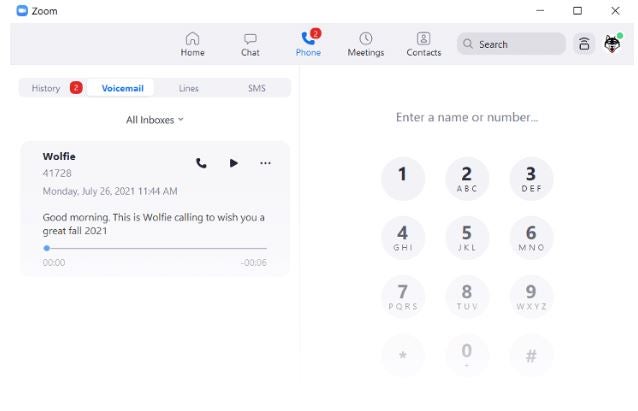Expand the All Inboxes dropdown
Screen dimensions: 638x411
point(155,120)
